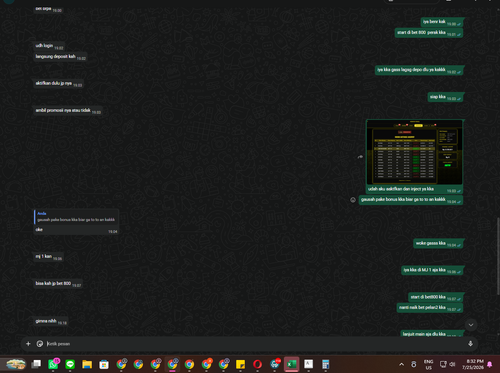
Task: Select message 'iya kka di MJ 1 aja kka'
Action: point(432,270)
